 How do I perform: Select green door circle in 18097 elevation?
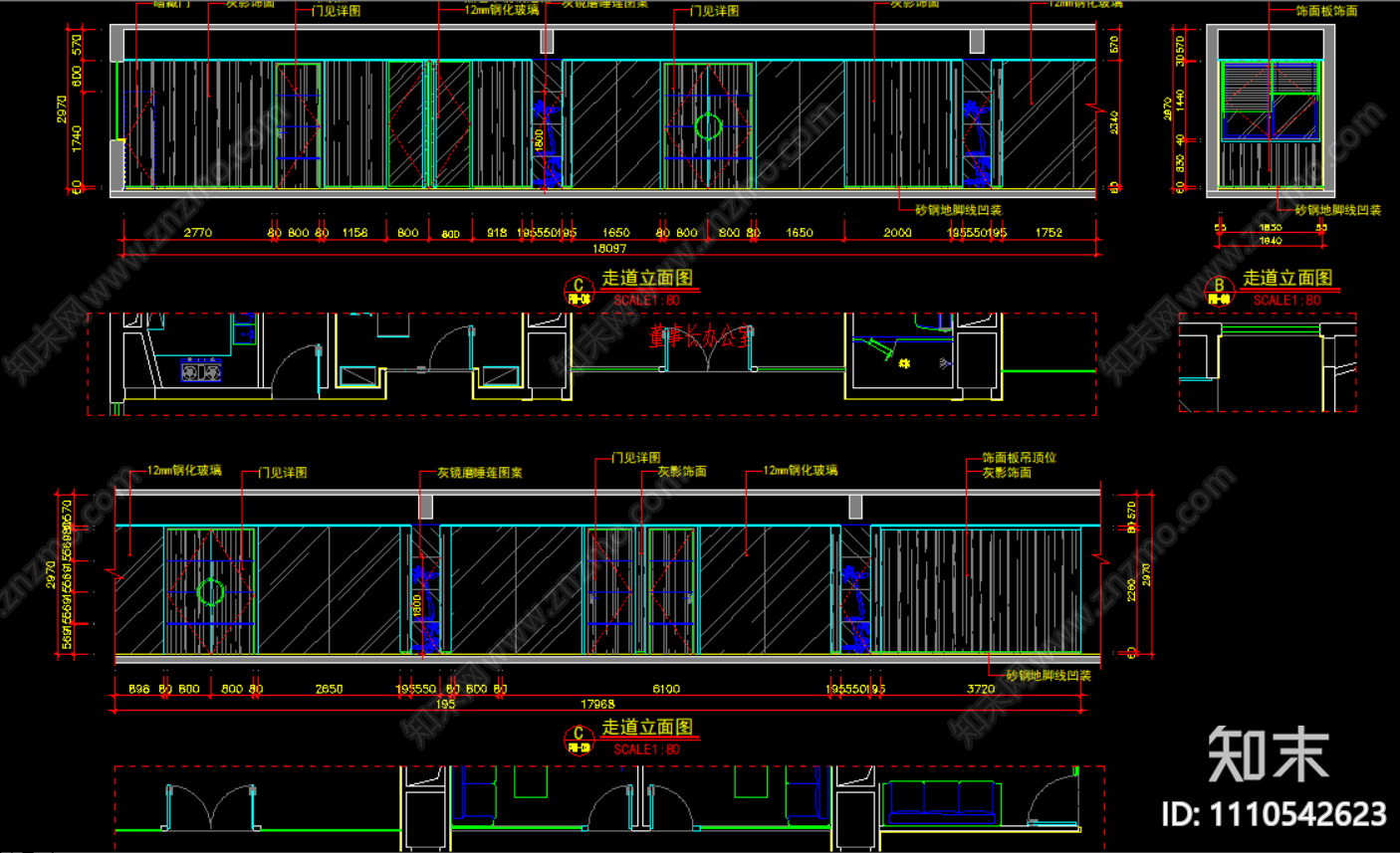[x=708, y=126]
